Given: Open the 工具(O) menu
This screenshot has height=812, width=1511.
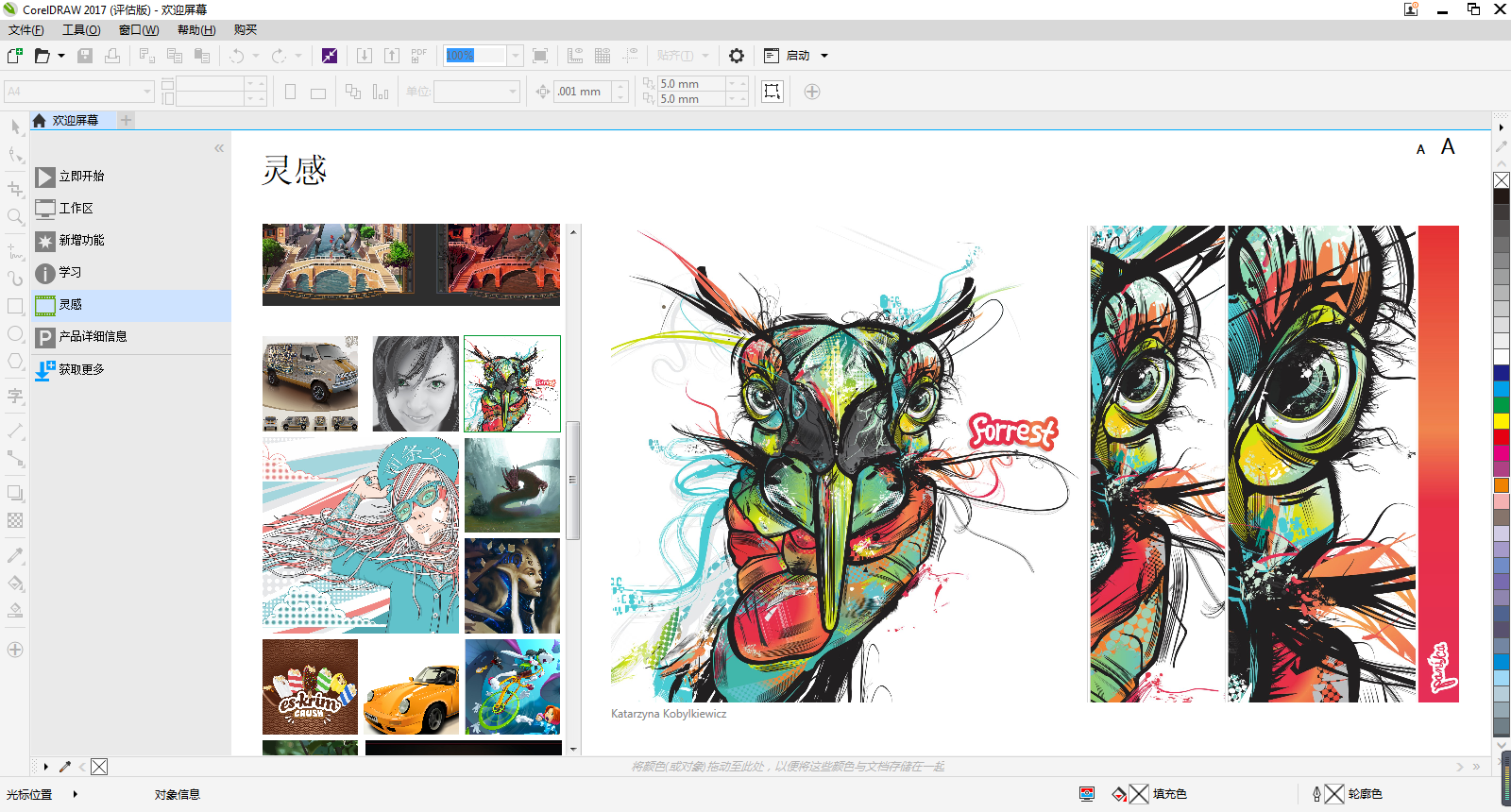Looking at the screenshot, I should click(81, 30).
